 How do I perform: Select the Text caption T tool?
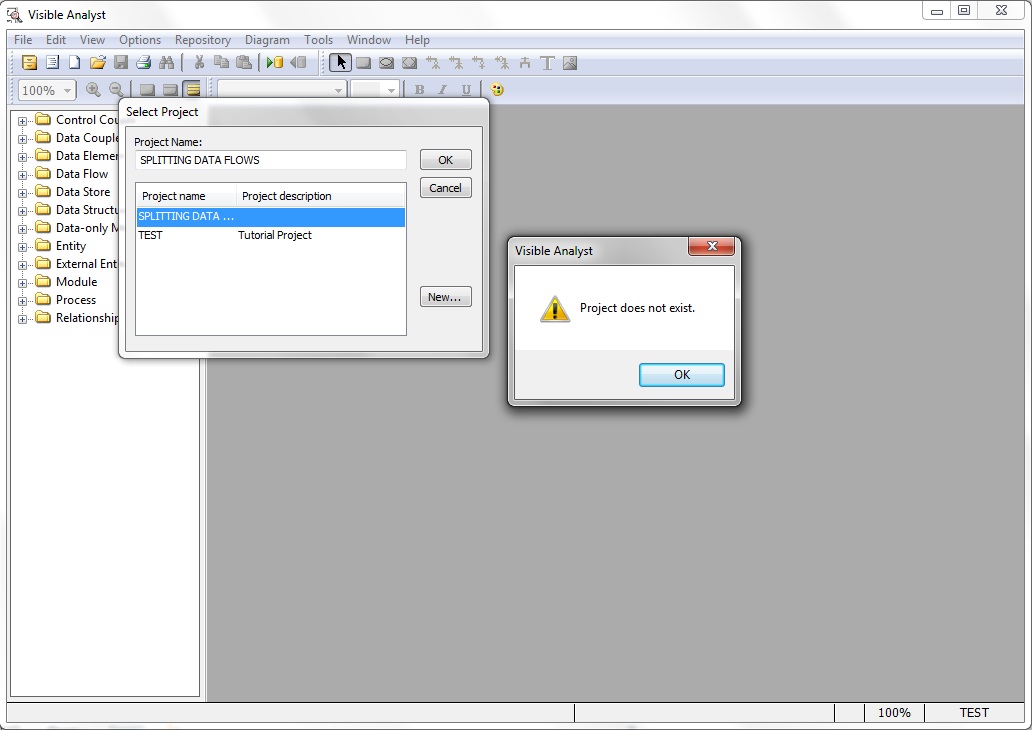(547, 63)
